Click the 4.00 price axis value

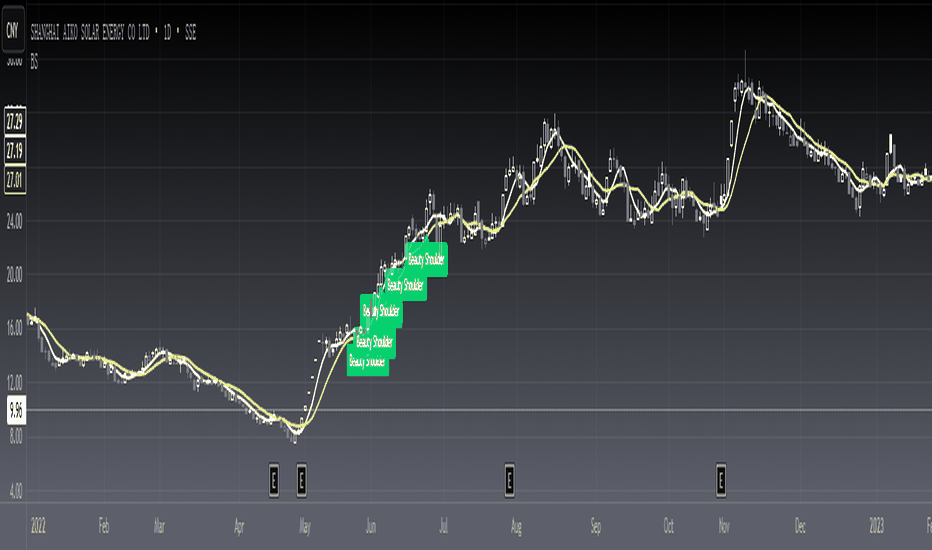click(16, 491)
